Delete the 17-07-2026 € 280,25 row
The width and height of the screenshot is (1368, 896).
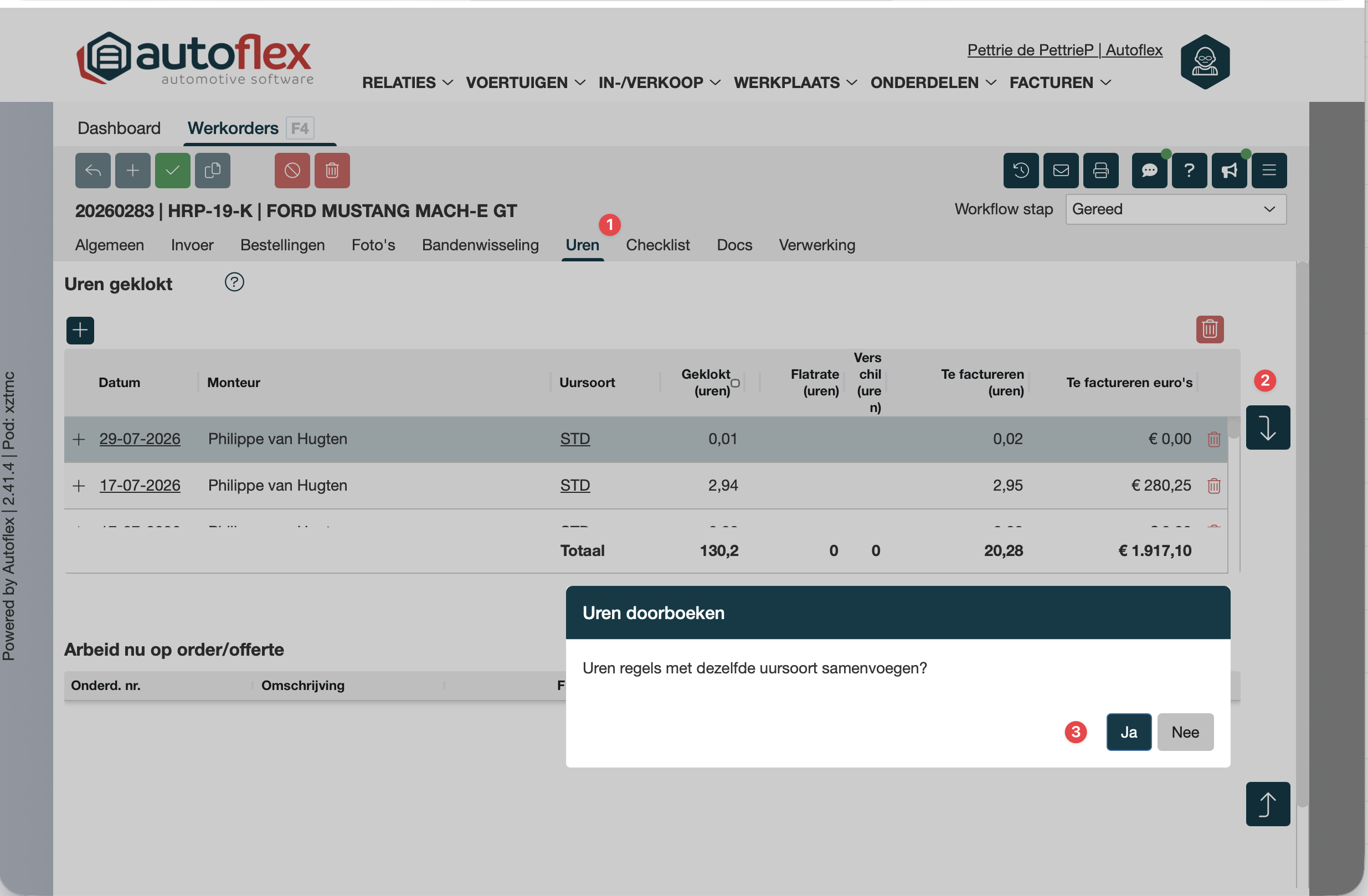pos(1214,486)
